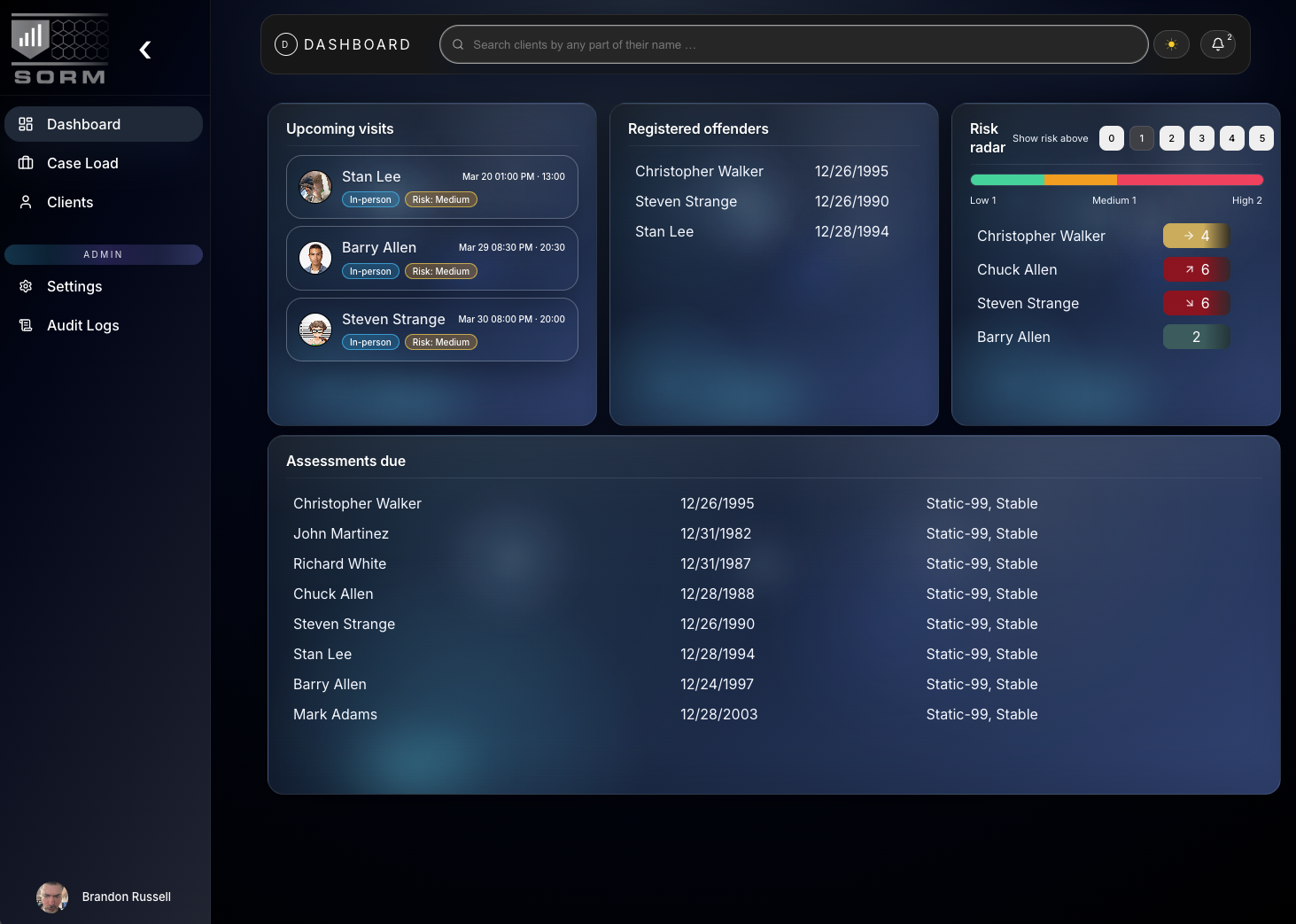
Task: Open the Audit Logs icon
Action: click(26, 325)
